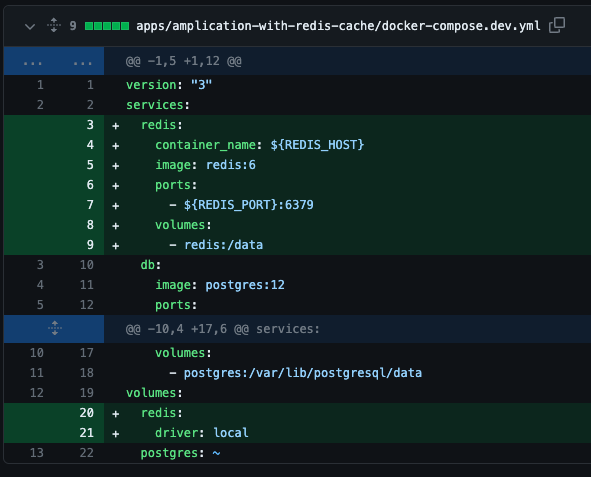Click the changed lines count 9

pos(73,26)
